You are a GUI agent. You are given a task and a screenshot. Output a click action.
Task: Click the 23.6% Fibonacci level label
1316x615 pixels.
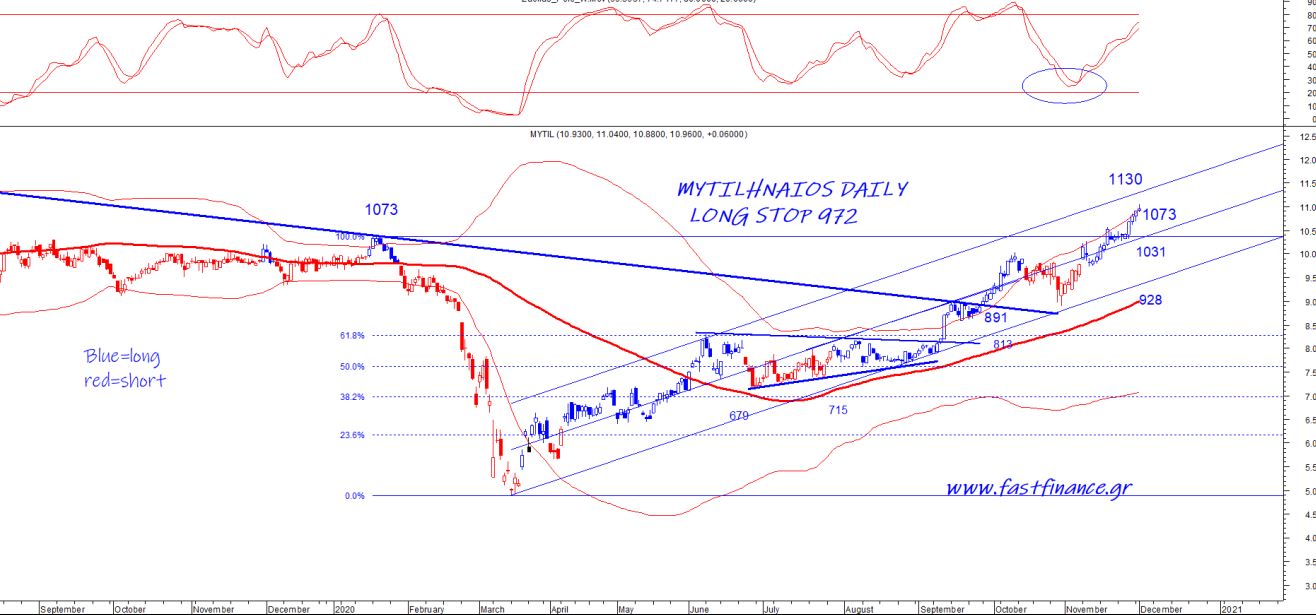353,435
